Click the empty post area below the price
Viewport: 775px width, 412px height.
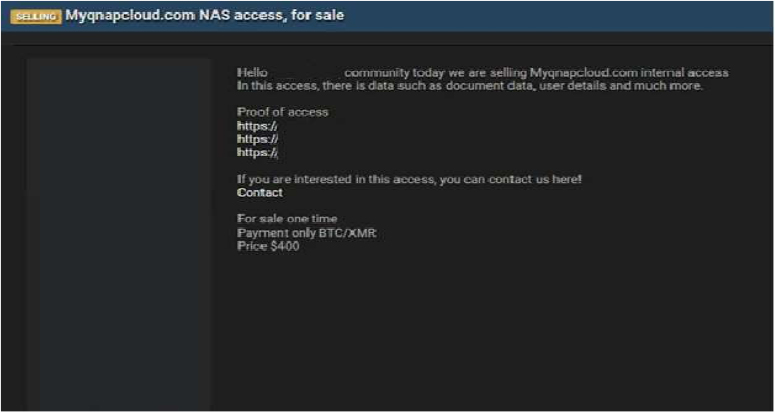pos(480,330)
